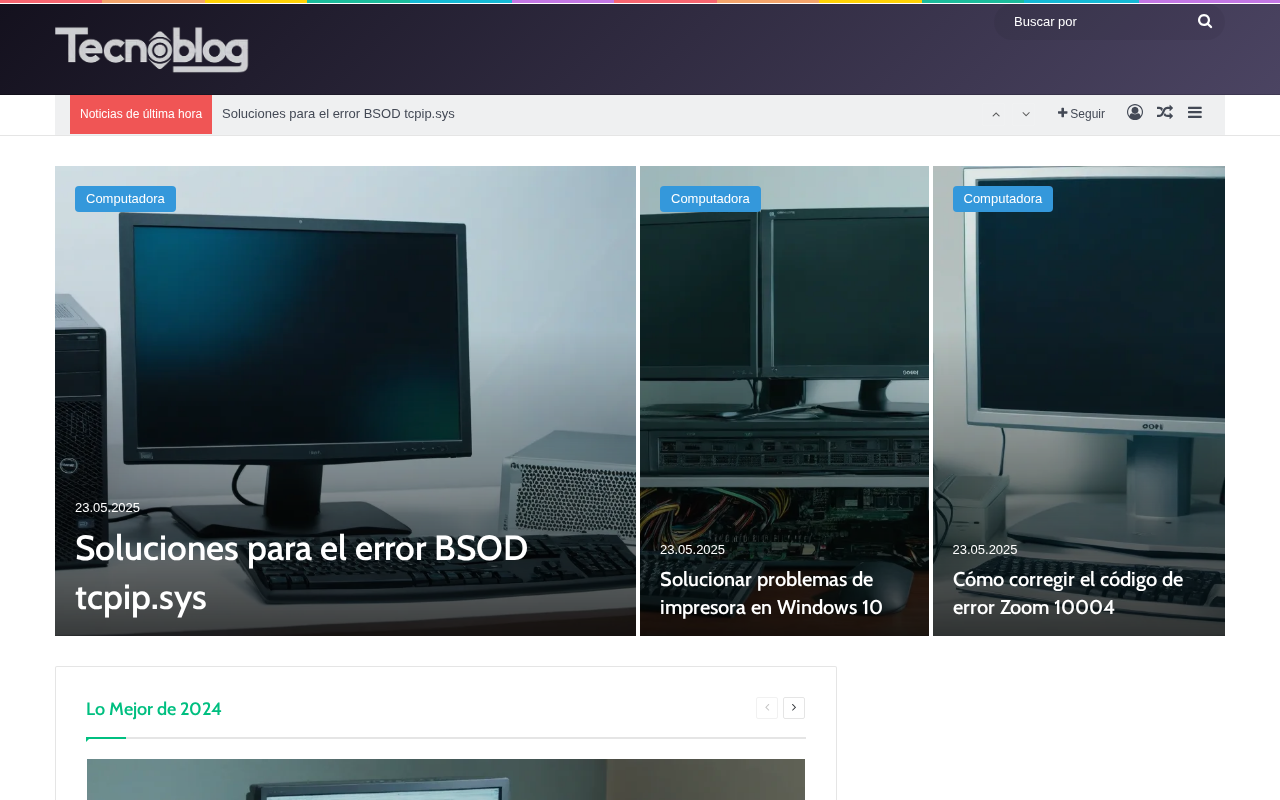Viewport: 1280px width, 800px height.
Task: Click the search magnifier icon
Action: [1205, 21]
